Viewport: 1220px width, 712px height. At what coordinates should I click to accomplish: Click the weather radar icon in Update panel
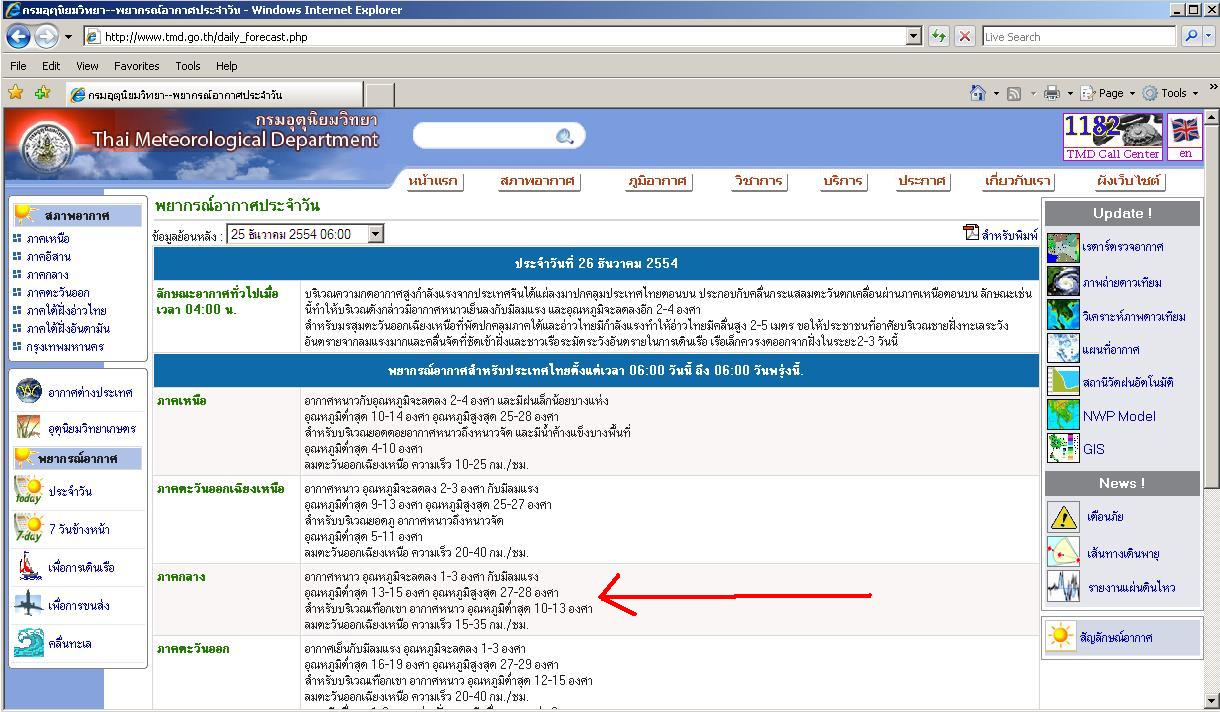[1063, 247]
